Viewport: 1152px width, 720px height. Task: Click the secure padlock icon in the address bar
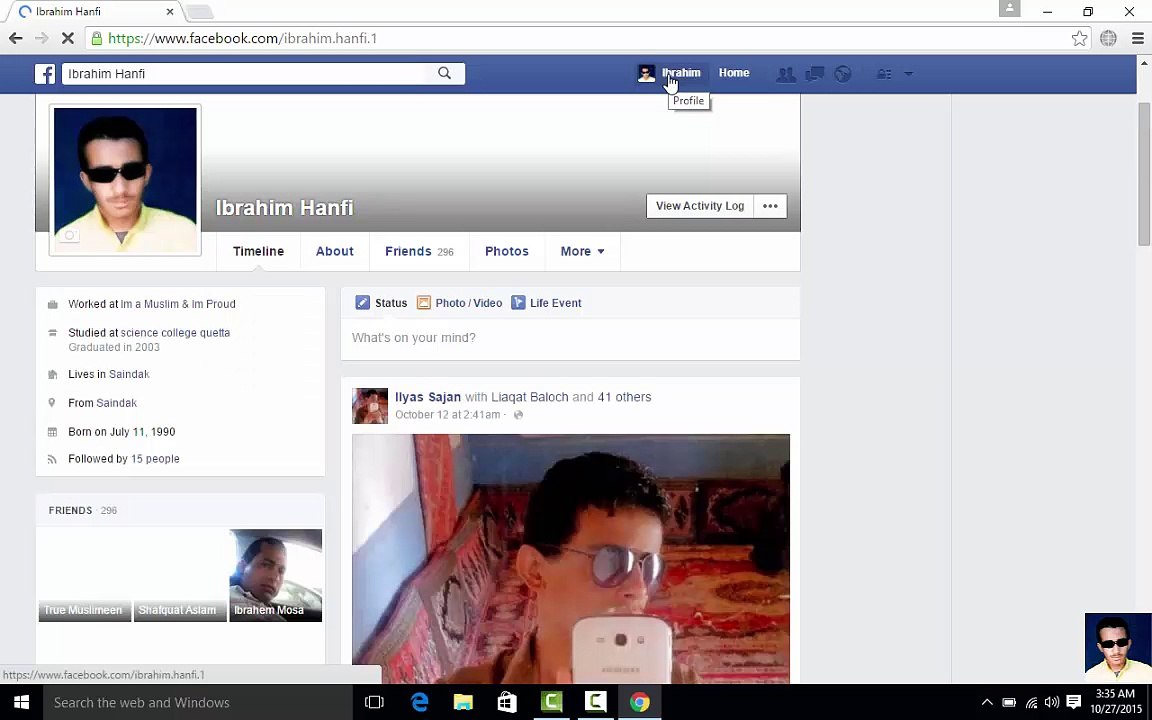97,38
